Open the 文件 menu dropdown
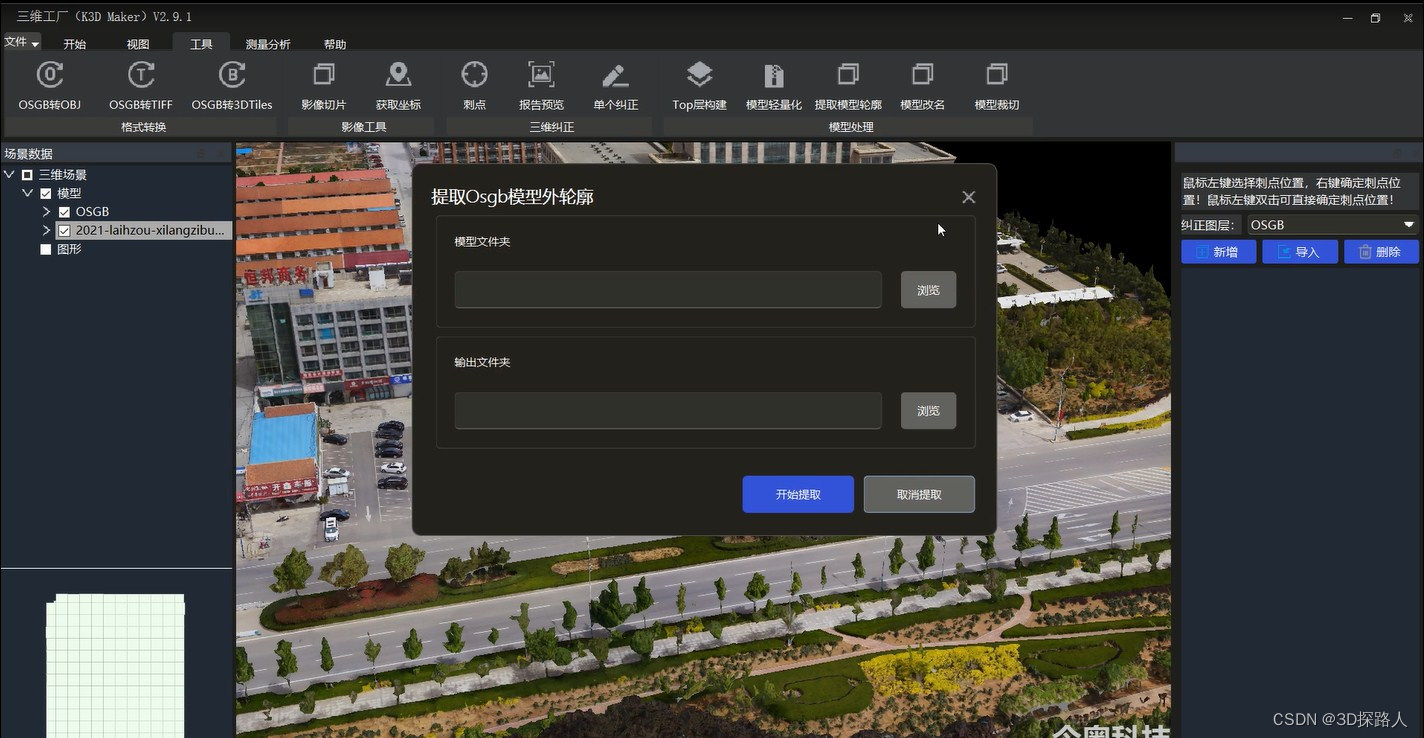This screenshot has height=738, width=1424. click(x=21, y=42)
